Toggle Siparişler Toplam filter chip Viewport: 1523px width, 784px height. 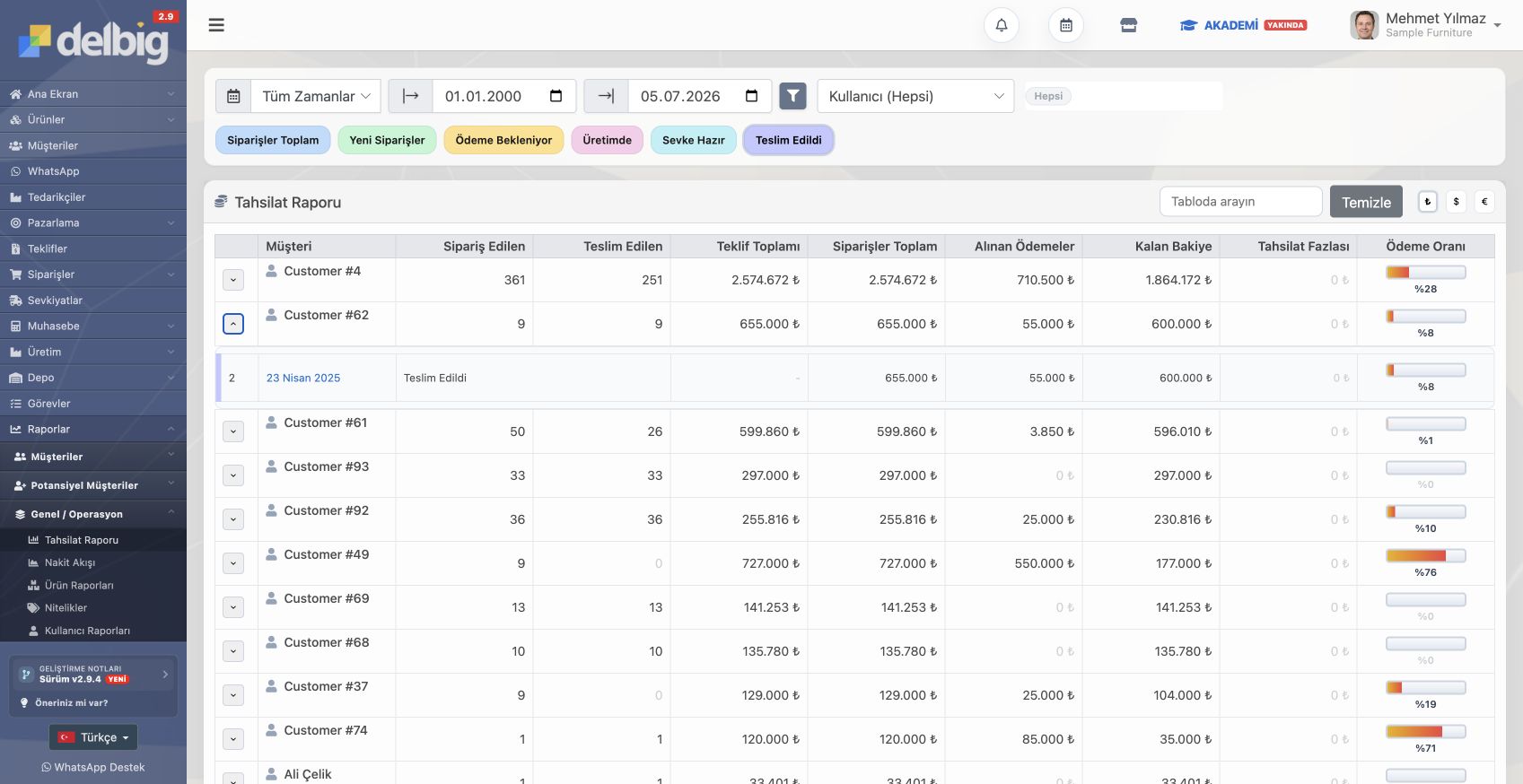click(x=273, y=140)
